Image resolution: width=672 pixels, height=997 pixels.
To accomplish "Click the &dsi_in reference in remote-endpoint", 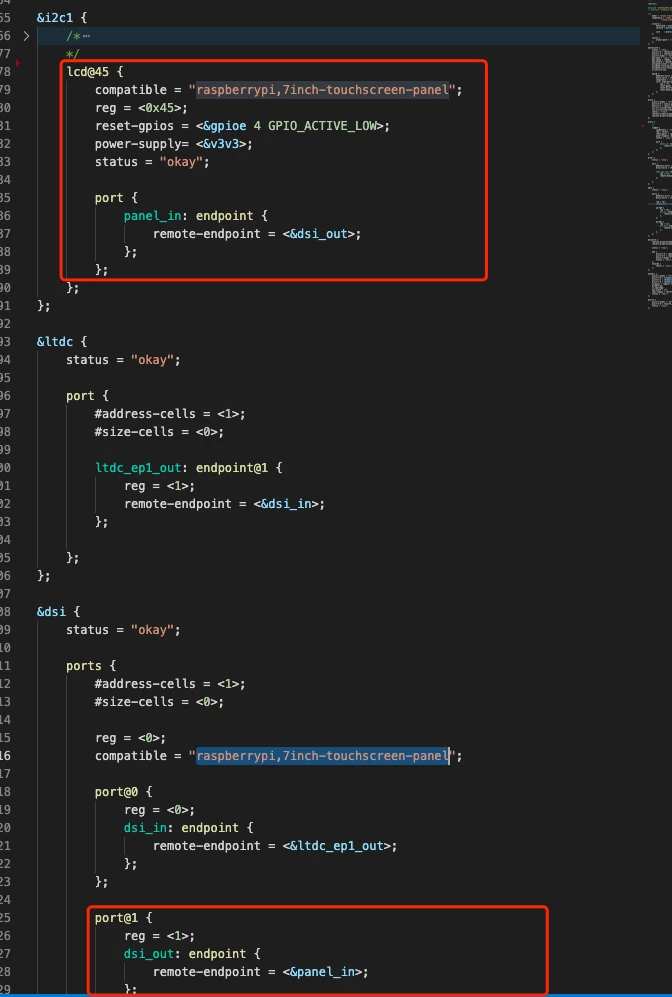I will 286,504.
